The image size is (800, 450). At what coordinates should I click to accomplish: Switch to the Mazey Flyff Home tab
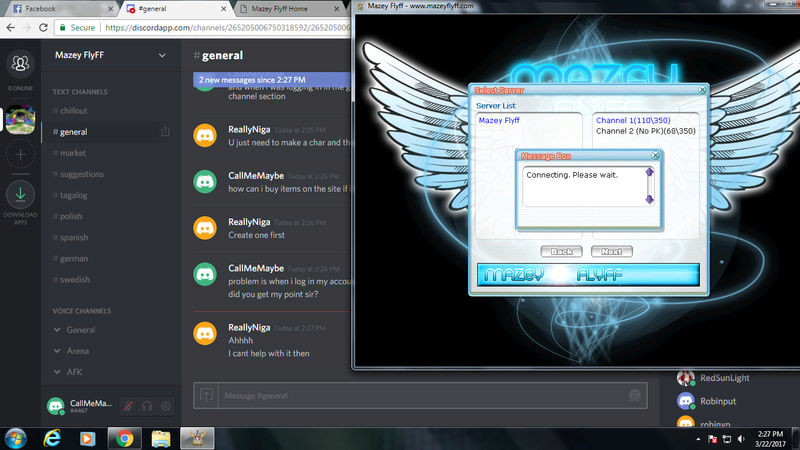click(289, 9)
